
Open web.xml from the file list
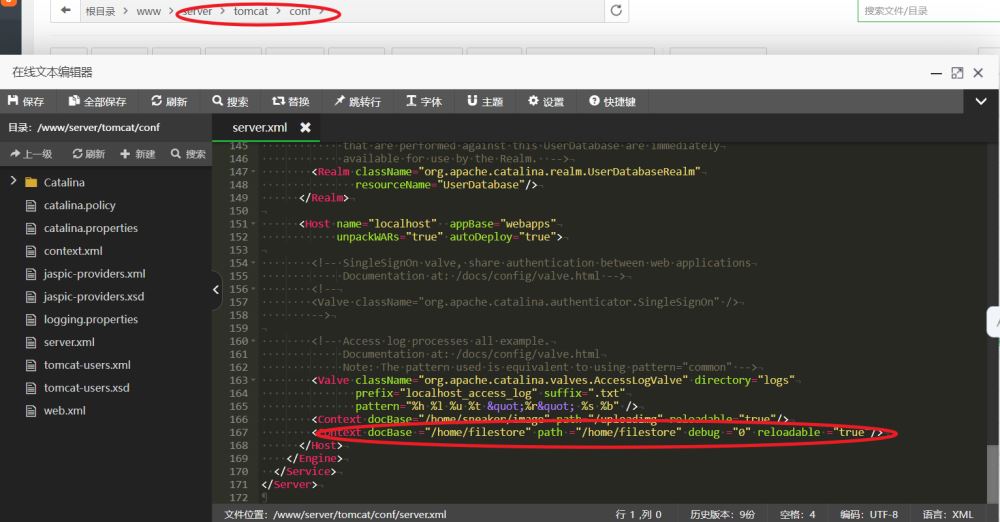(x=64, y=410)
